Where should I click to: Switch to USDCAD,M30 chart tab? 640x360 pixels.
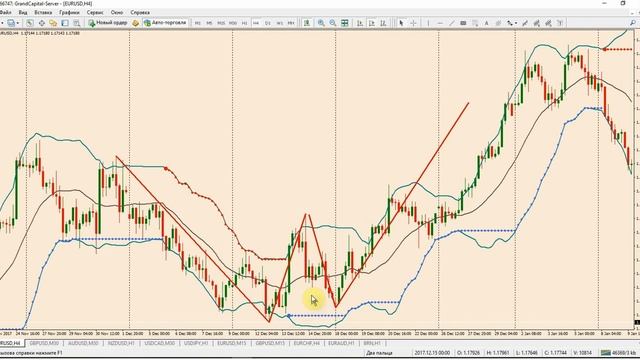[160, 343]
